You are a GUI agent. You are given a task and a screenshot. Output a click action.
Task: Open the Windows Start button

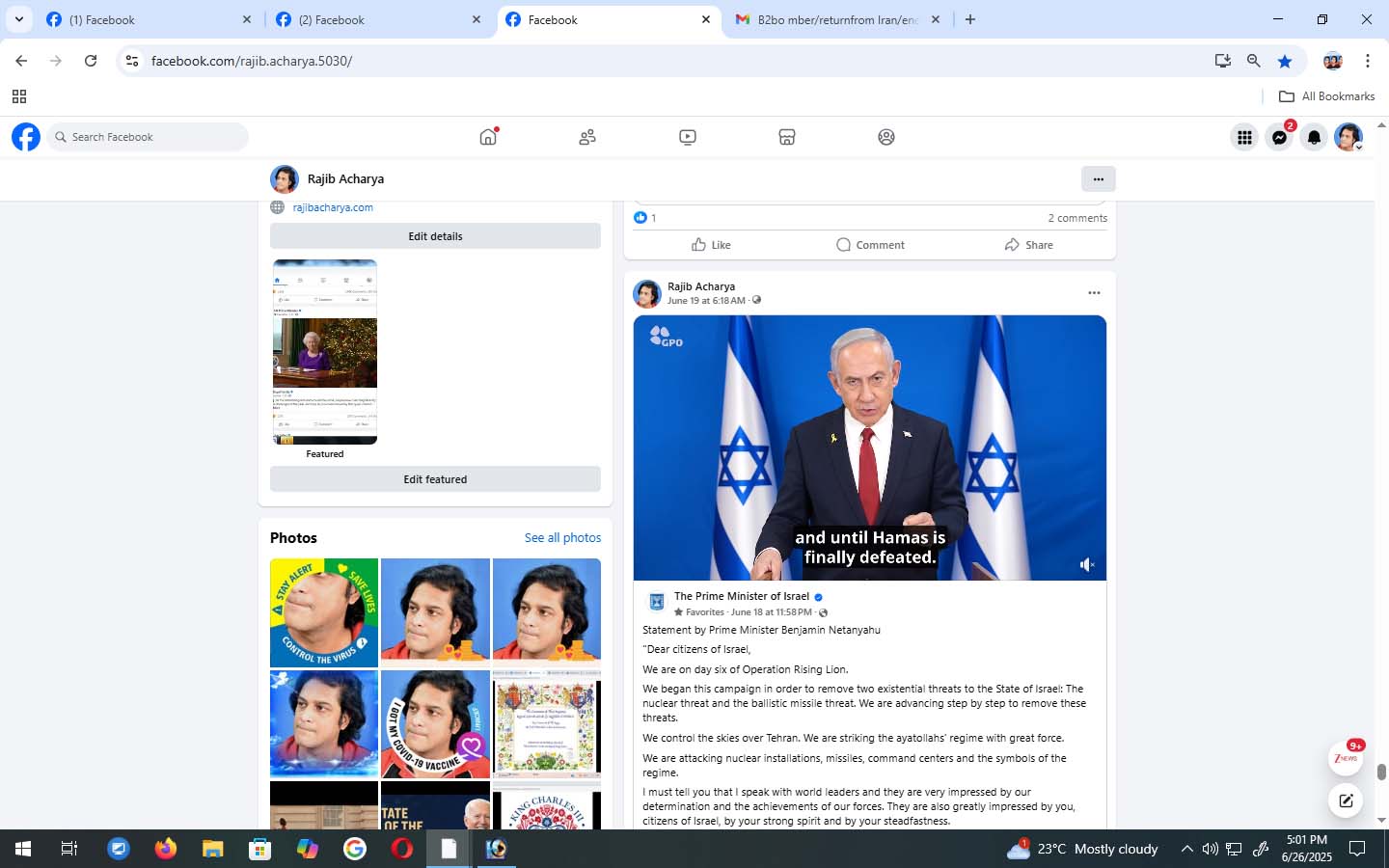pos(23,849)
